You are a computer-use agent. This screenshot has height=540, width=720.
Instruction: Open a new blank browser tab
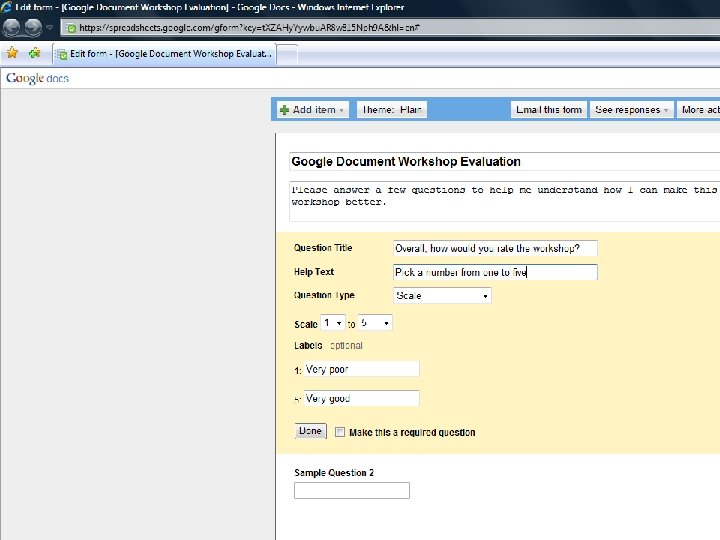[x=287, y=54]
